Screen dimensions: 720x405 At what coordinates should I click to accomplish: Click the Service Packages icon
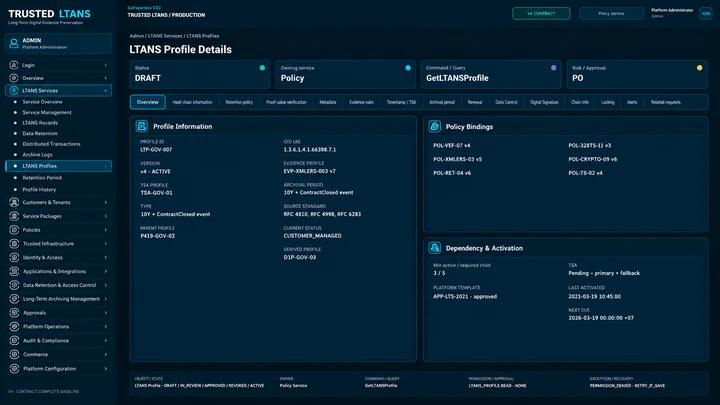[x=14, y=216]
